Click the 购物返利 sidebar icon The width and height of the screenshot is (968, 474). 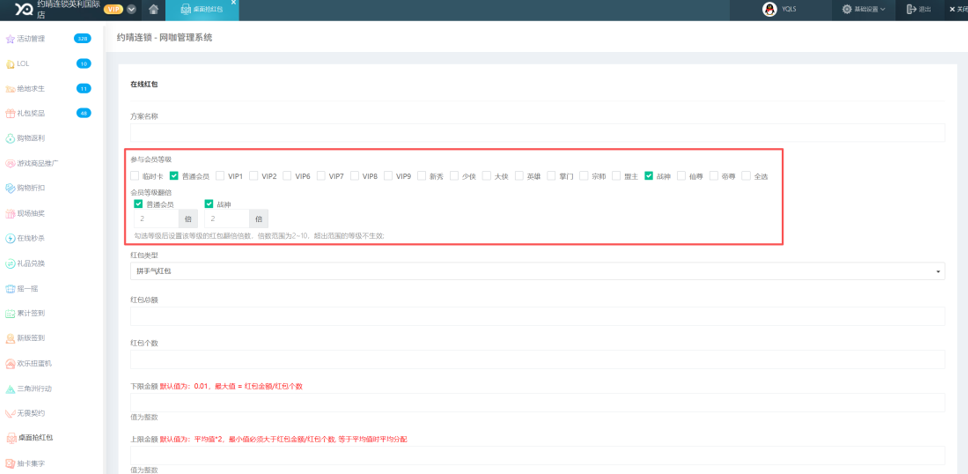point(9,138)
